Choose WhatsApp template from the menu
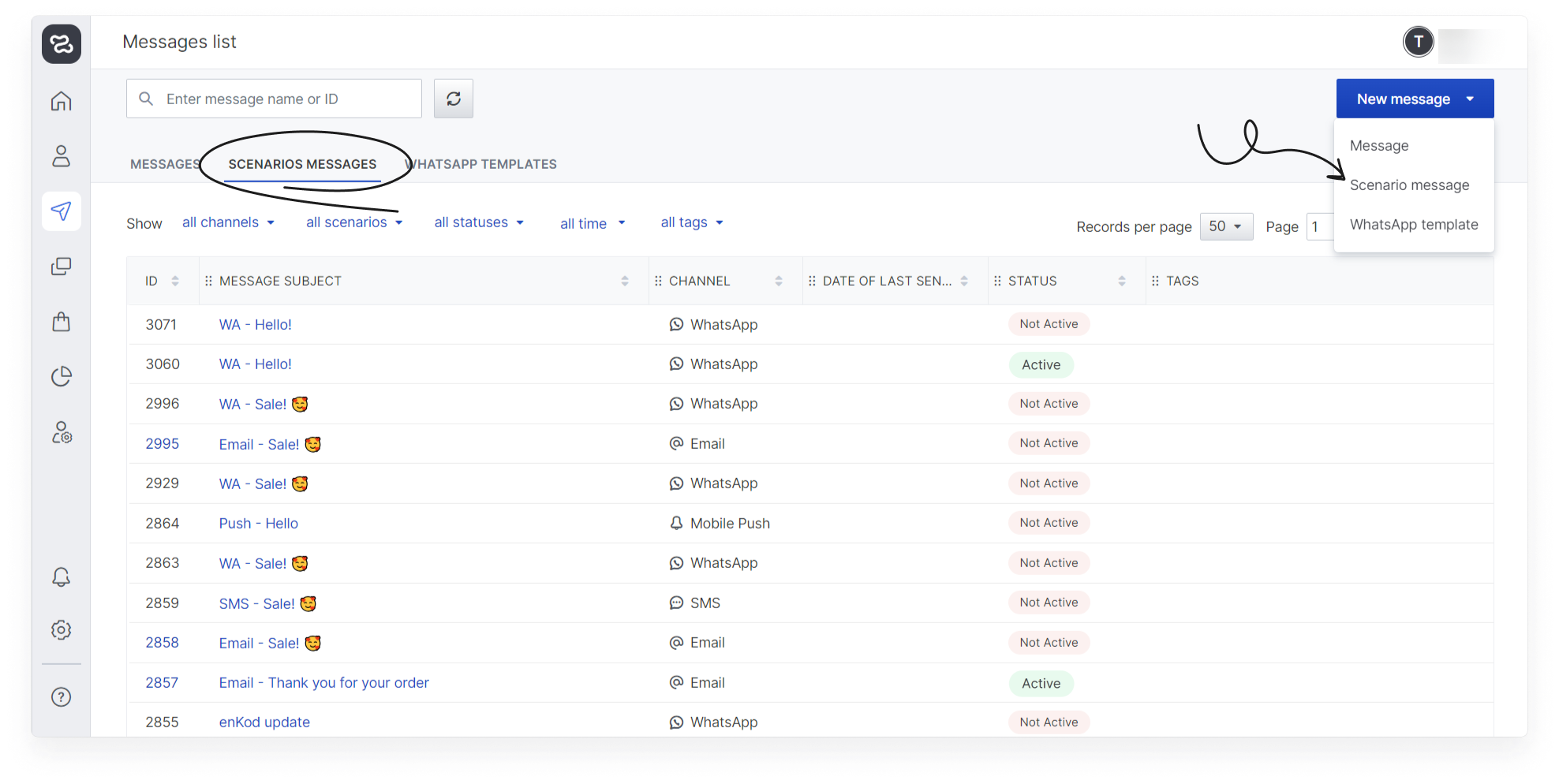 point(1414,224)
